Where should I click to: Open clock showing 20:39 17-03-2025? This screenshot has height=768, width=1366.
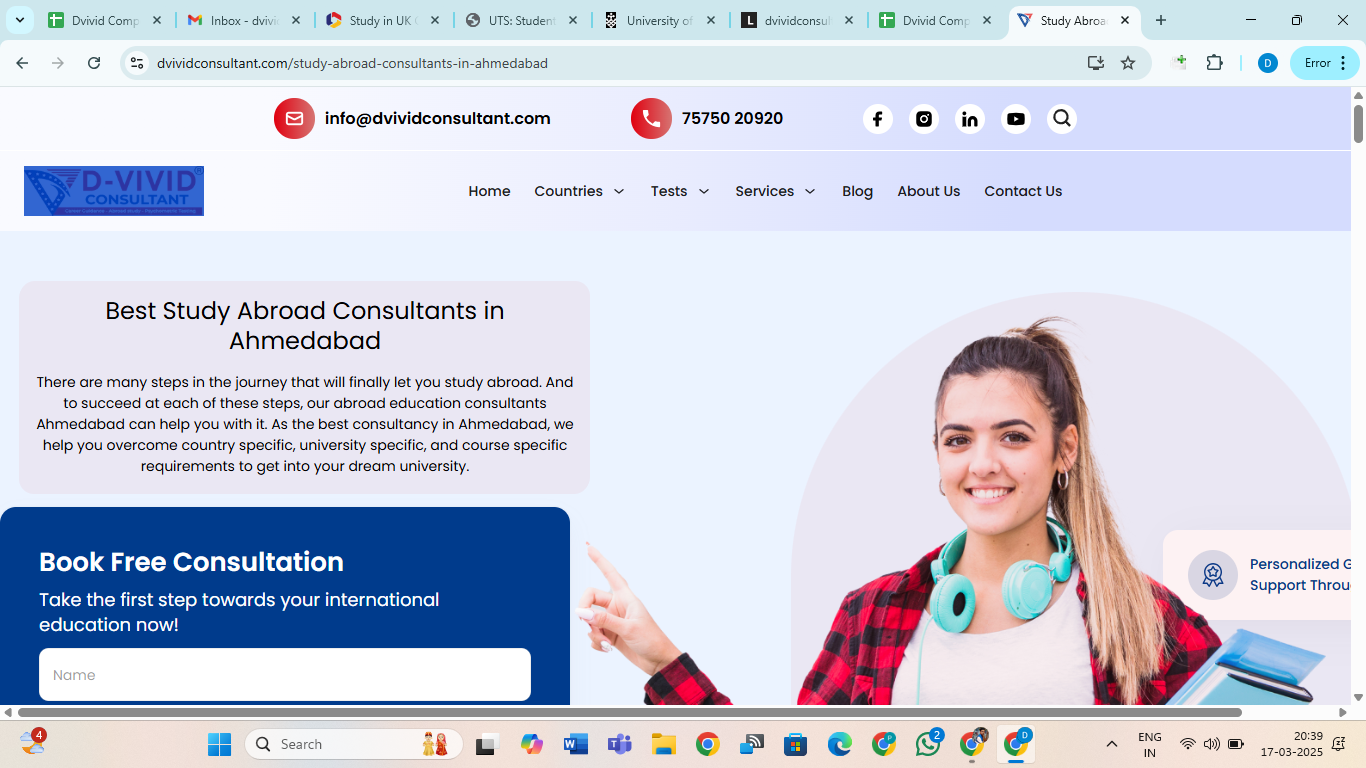(1291, 744)
